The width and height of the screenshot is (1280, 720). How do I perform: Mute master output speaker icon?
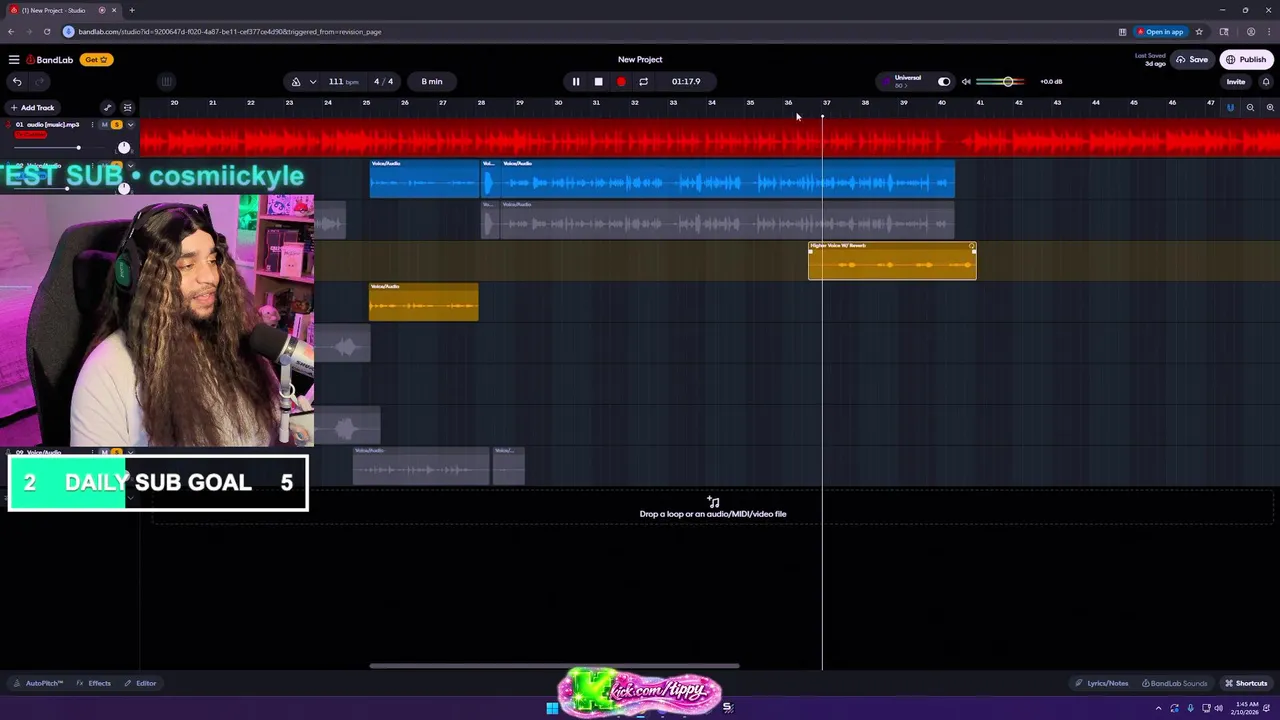[966, 82]
